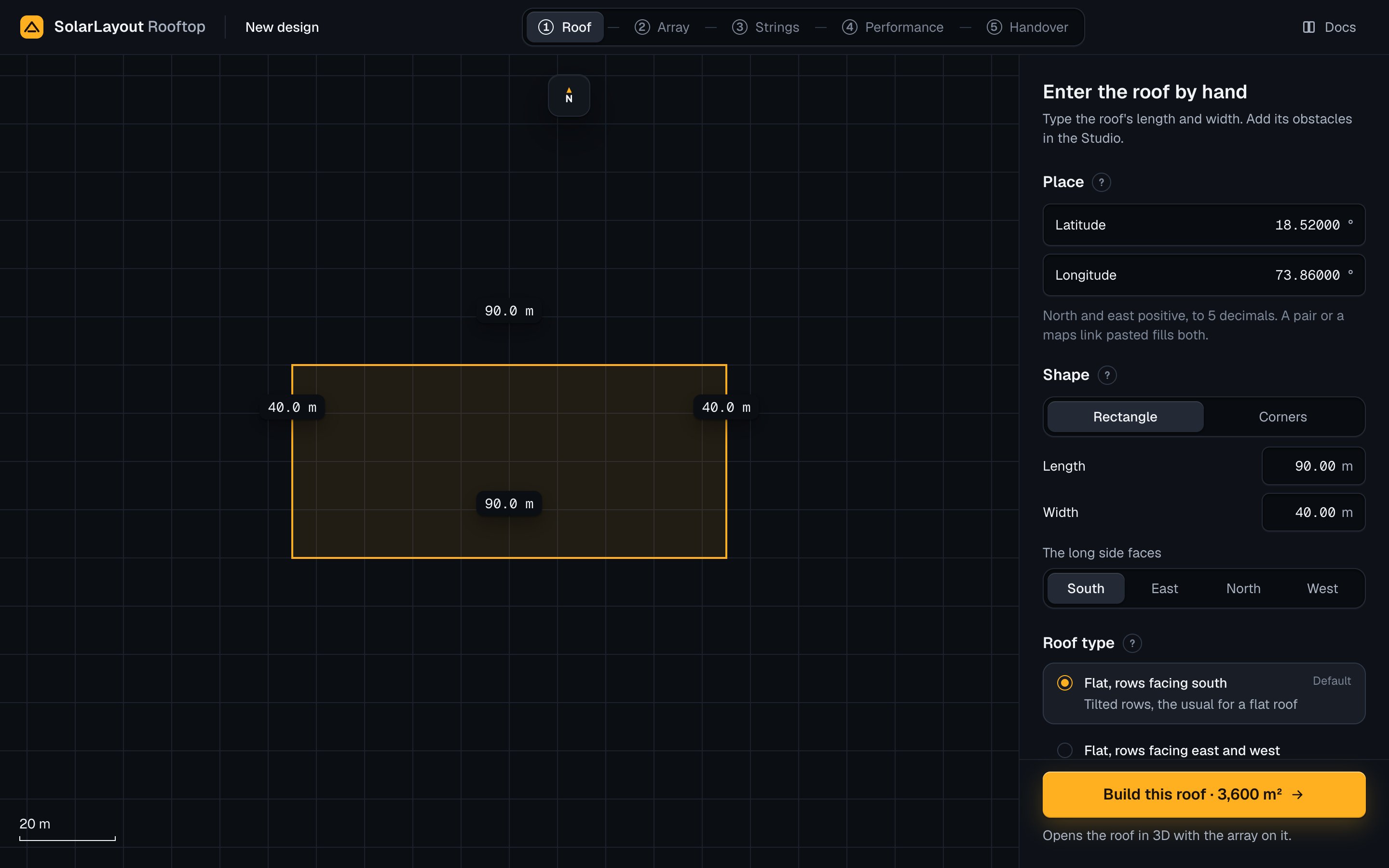Click the bottom 90.0 m label inside the roof
Viewport: 1389px width, 868px height.
(x=508, y=503)
